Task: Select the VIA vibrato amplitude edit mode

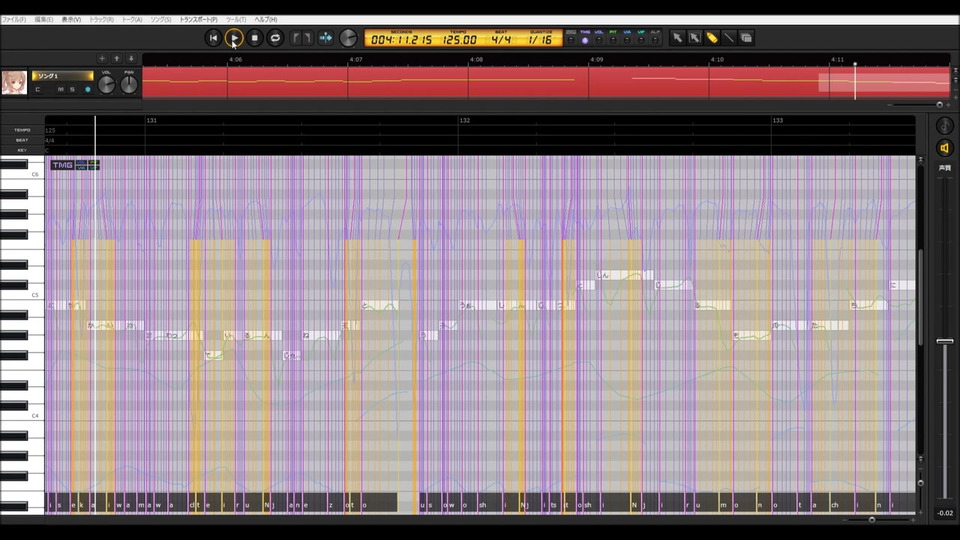Action: coord(627,40)
